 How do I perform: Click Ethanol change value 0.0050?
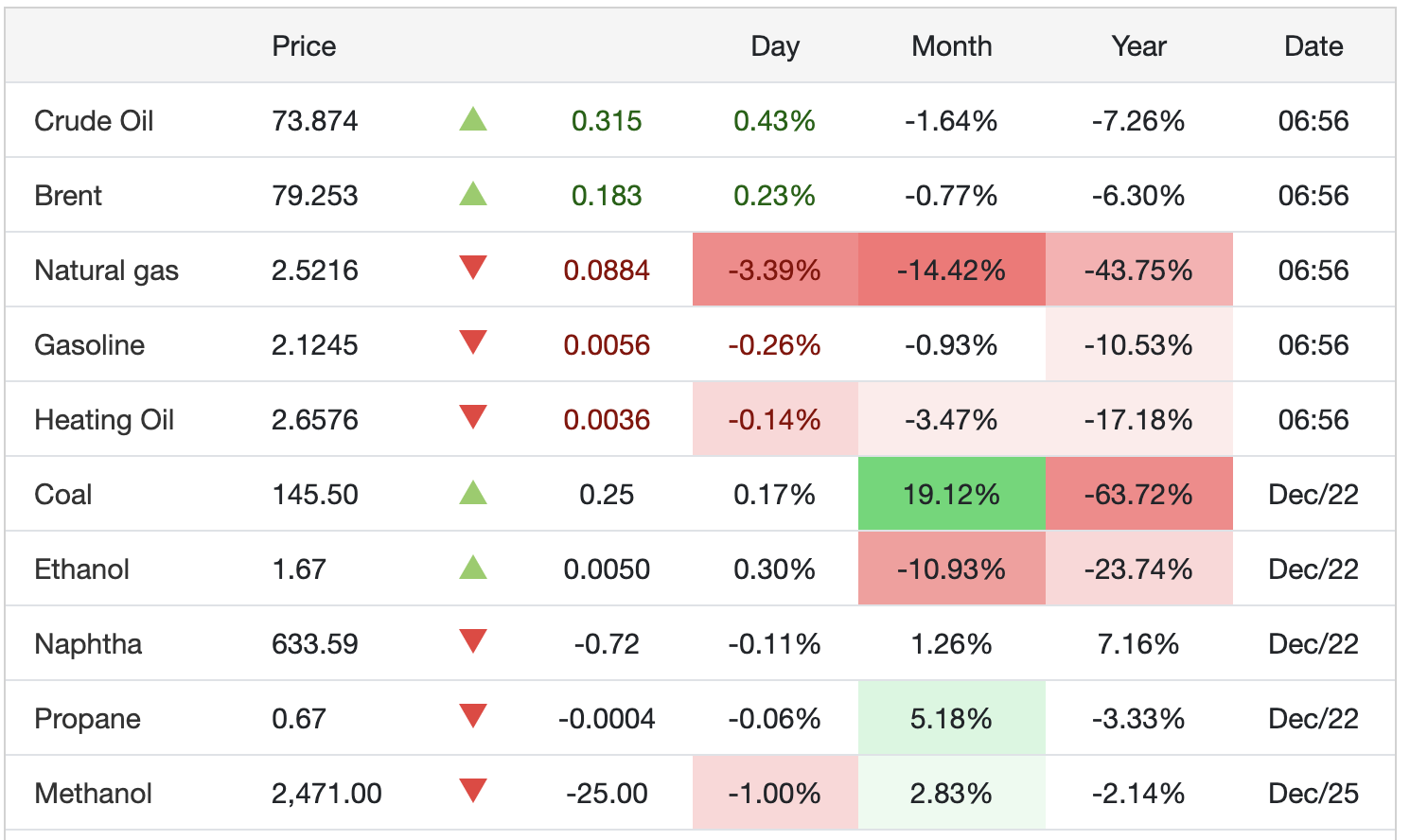click(607, 569)
